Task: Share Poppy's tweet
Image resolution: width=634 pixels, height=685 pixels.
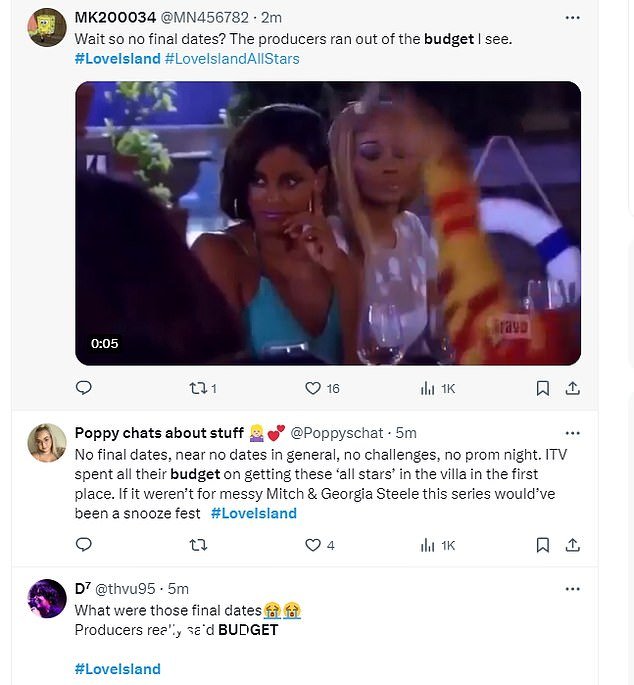Action: (572, 545)
